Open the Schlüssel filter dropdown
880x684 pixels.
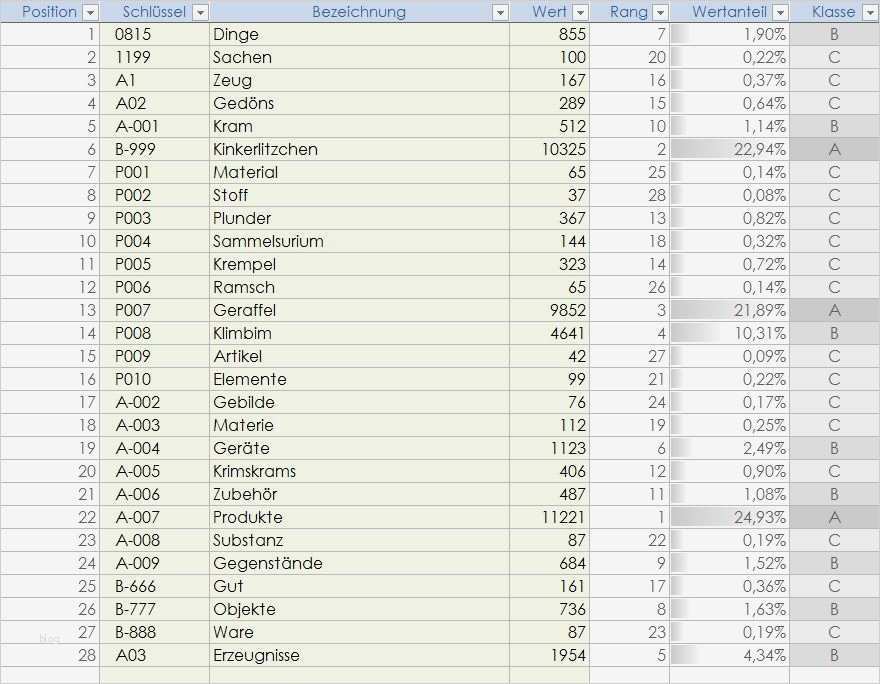pyautogui.click(x=200, y=12)
